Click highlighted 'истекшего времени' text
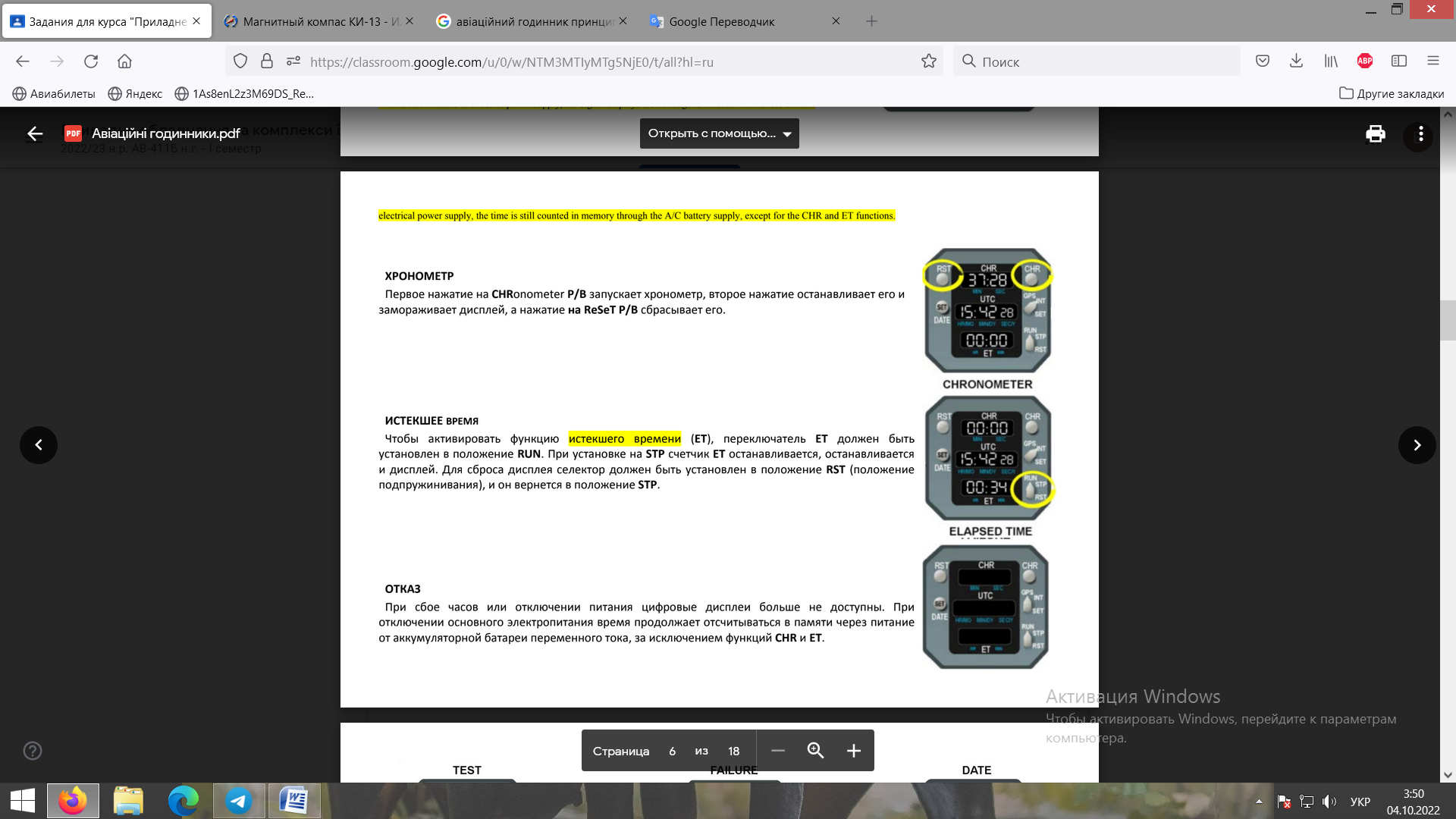The image size is (1456, 819). click(625, 439)
